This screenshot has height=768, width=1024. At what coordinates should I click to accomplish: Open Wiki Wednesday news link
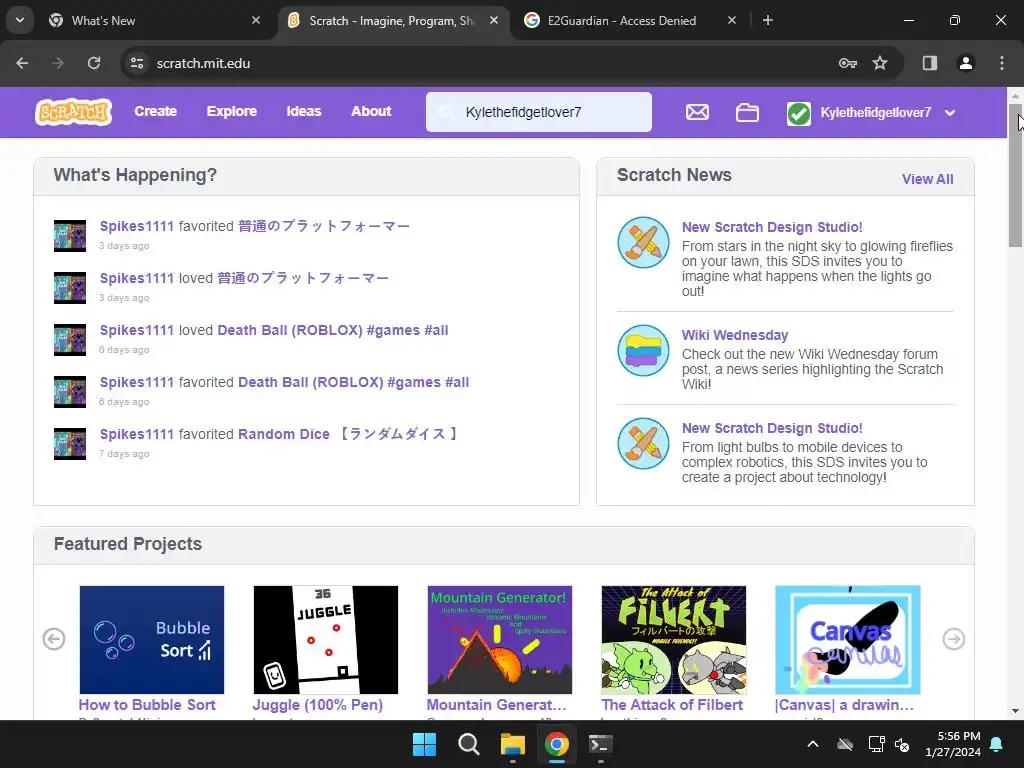735,335
